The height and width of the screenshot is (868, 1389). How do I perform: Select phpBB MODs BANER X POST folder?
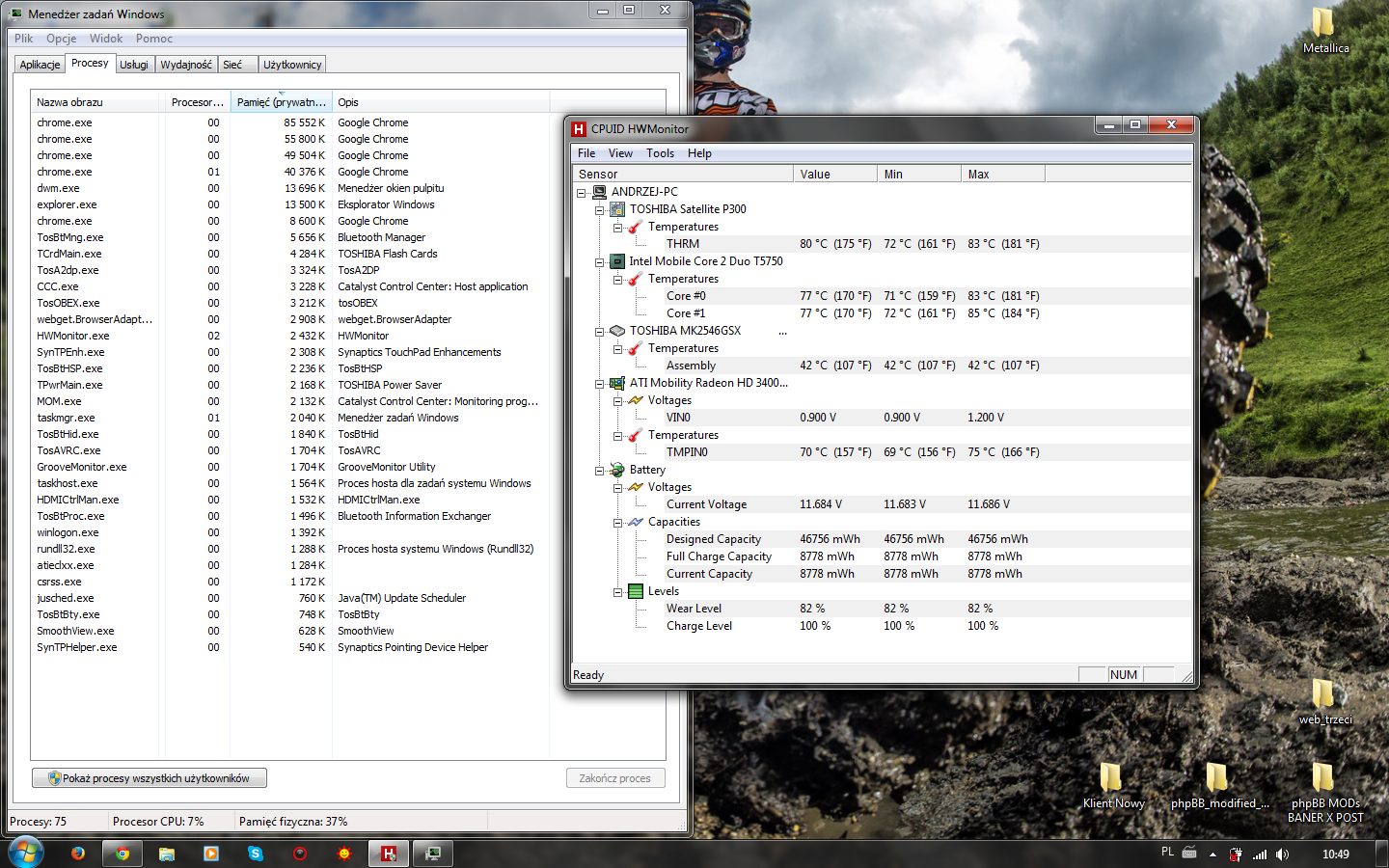click(x=1325, y=793)
